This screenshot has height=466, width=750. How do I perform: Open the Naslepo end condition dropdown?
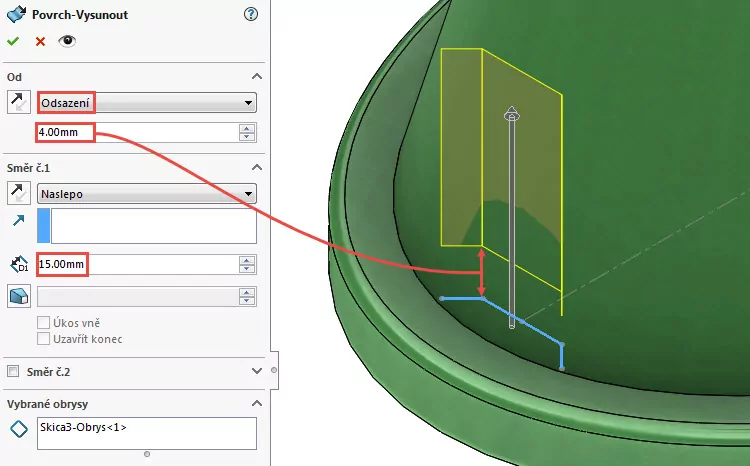(147, 194)
